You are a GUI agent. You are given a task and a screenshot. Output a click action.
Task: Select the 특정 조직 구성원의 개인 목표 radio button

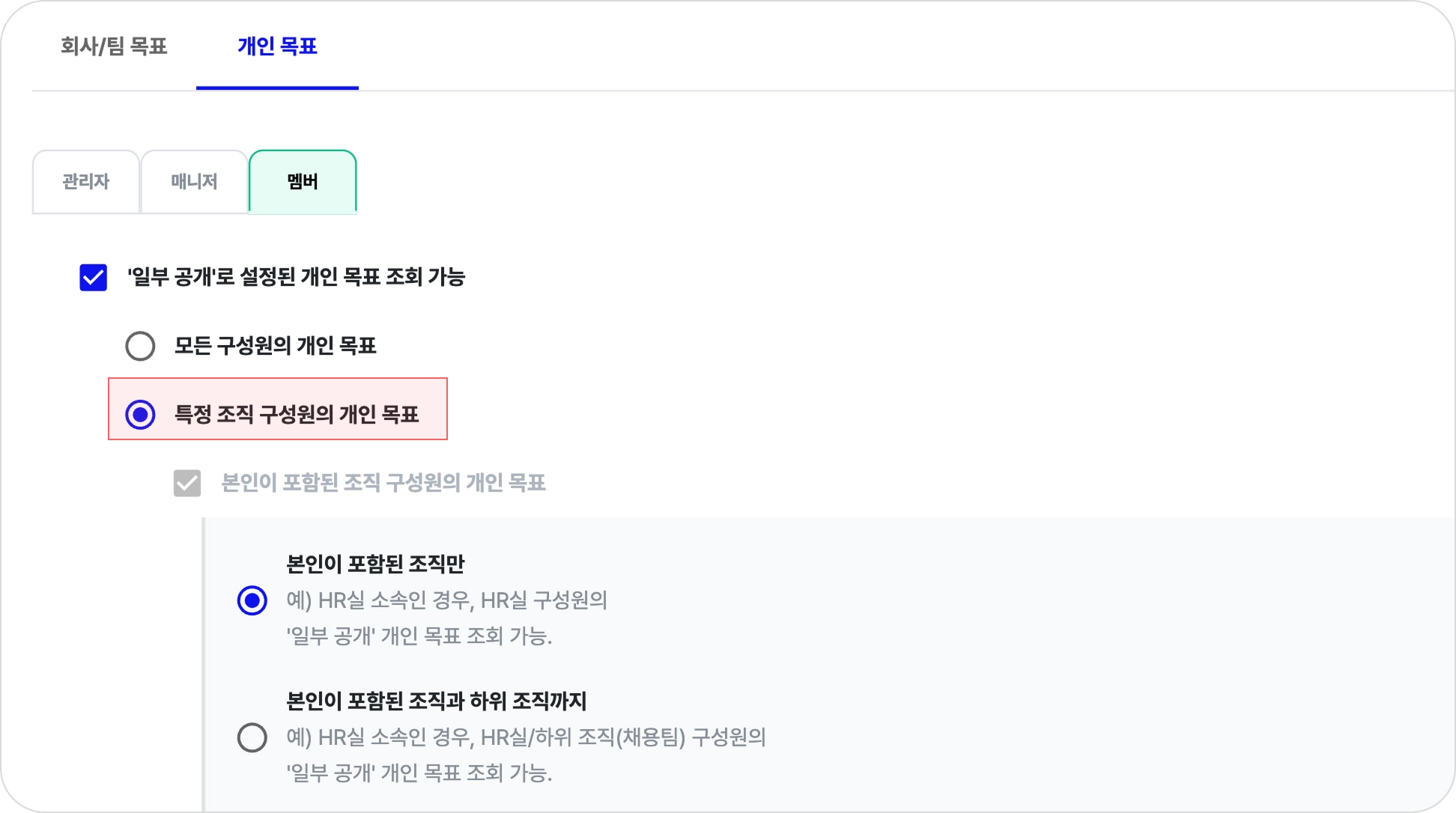tap(140, 415)
